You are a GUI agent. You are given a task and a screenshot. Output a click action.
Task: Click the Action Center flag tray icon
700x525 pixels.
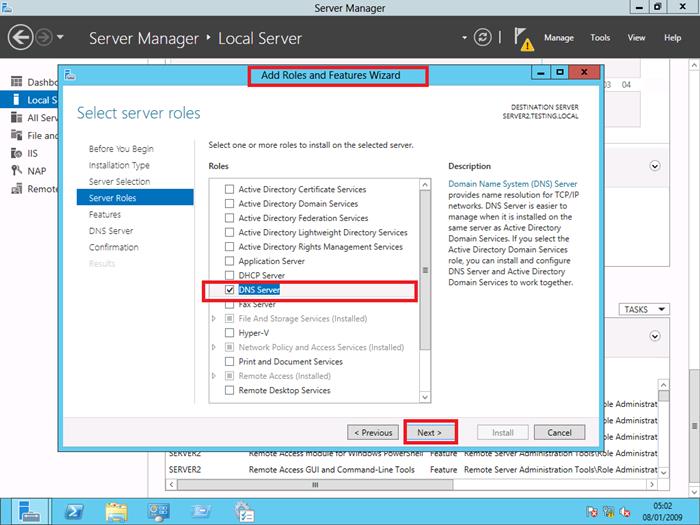592,512
